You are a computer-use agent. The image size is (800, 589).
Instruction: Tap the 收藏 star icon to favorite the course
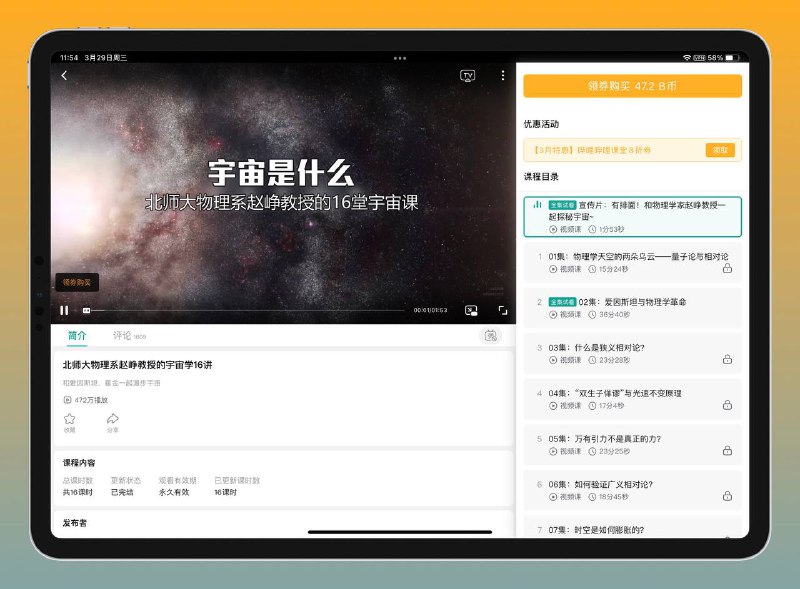[x=70, y=420]
